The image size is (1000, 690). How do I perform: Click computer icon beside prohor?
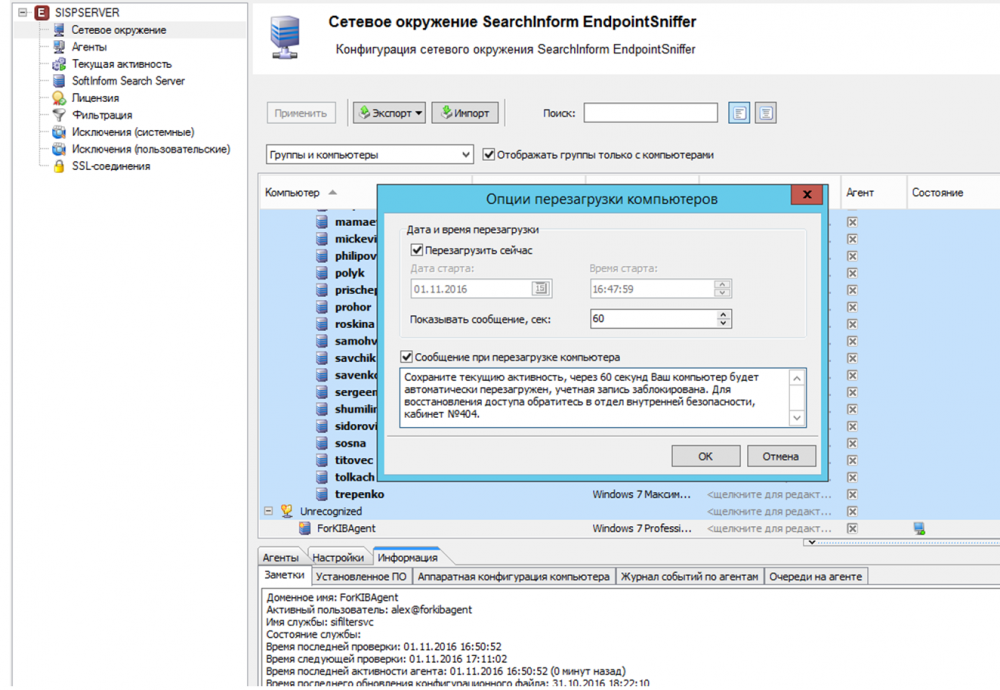pos(323,307)
